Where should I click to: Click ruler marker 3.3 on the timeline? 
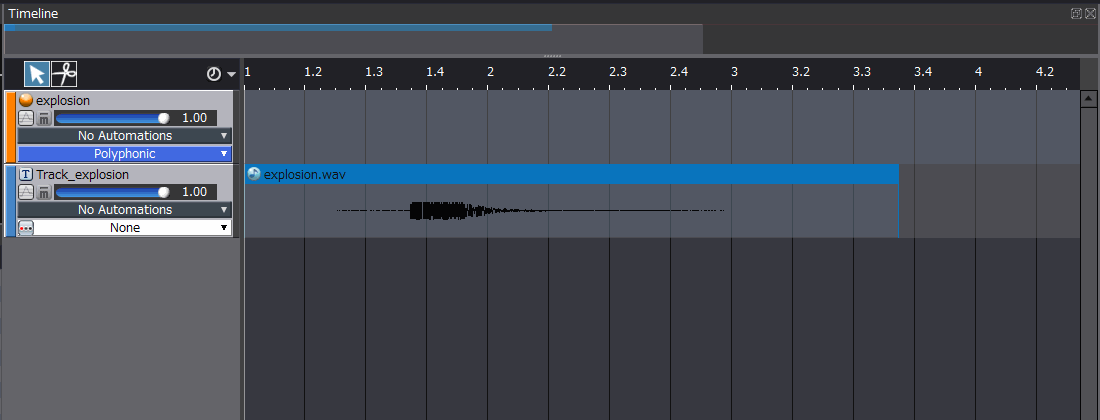862,72
